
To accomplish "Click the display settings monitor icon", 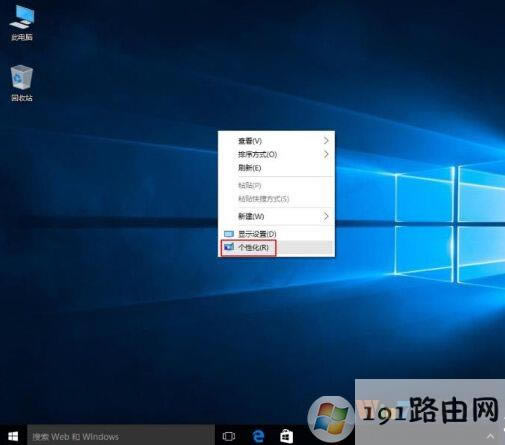I will coord(229,234).
